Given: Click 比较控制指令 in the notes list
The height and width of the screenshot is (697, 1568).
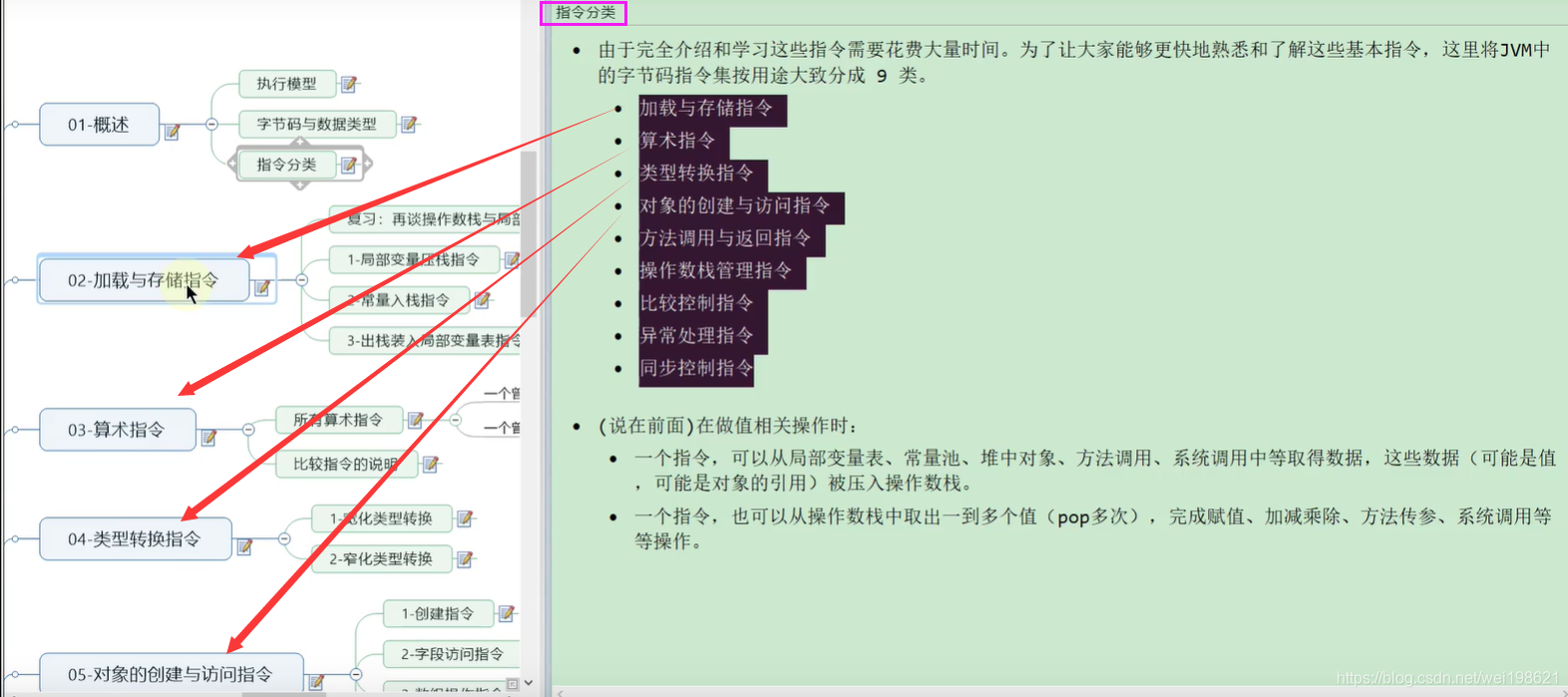Looking at the screenshot, I should pos(696,302).
